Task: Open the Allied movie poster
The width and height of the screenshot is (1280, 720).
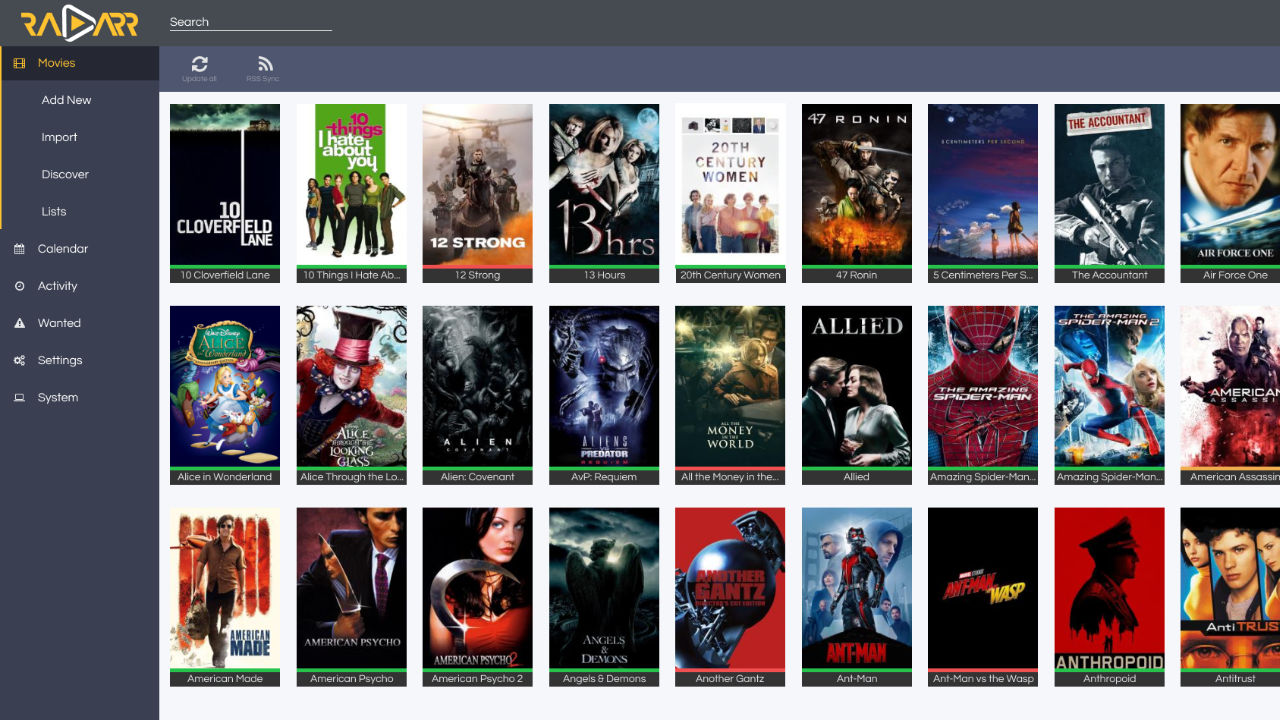Action: pos(856,386)
